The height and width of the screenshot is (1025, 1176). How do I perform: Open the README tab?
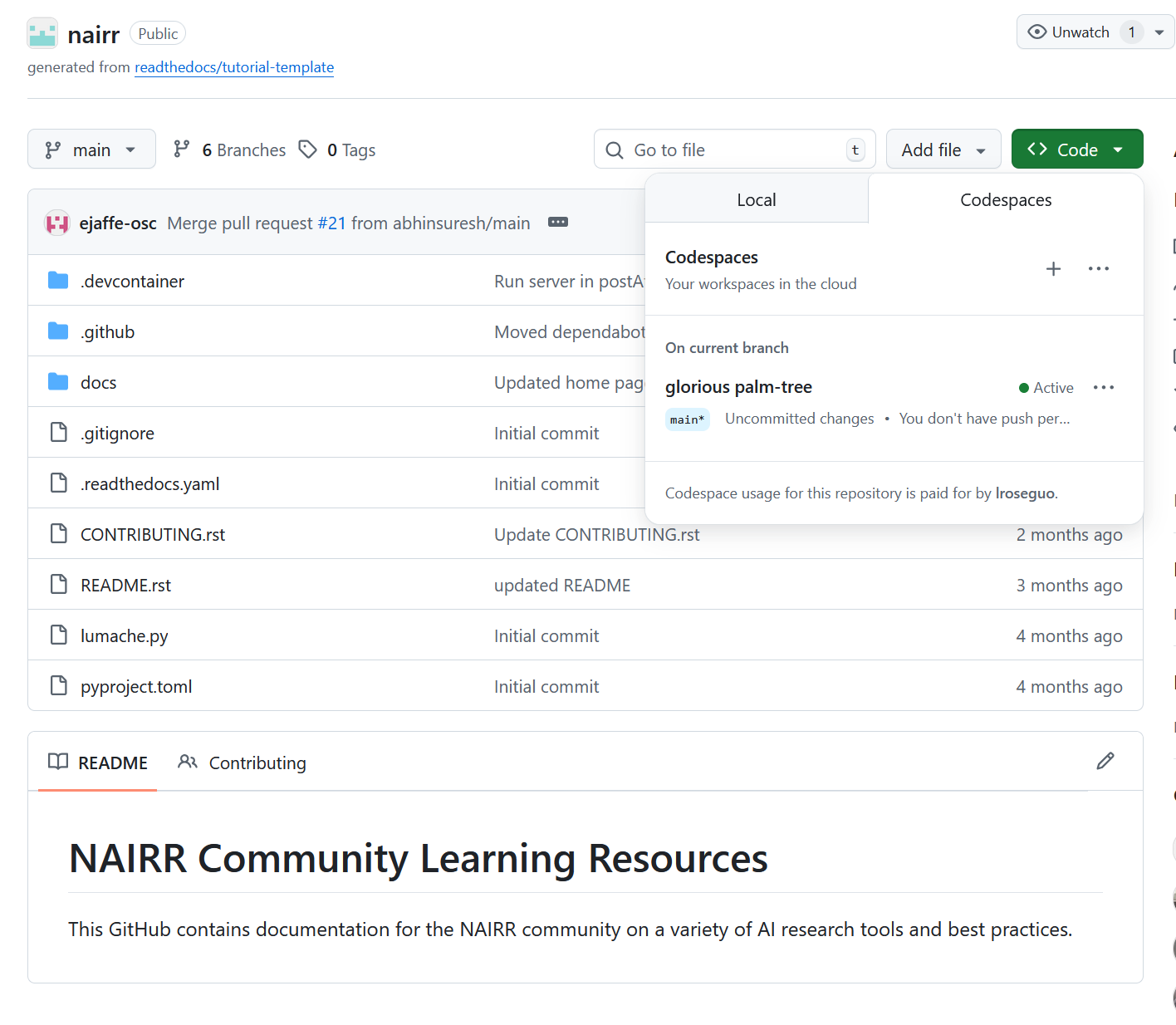tap(98, 763)
